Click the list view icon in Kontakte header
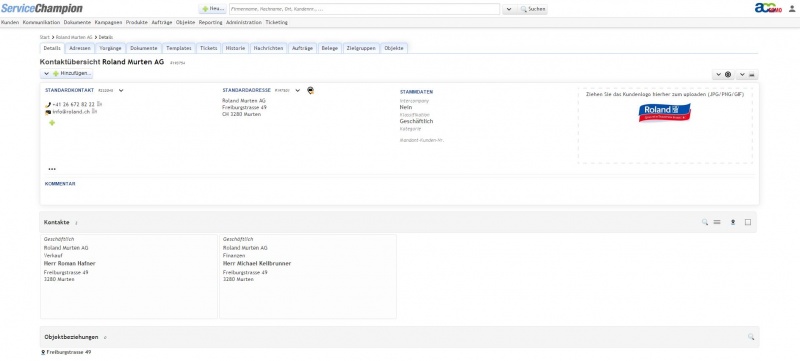 coord(717,222)
